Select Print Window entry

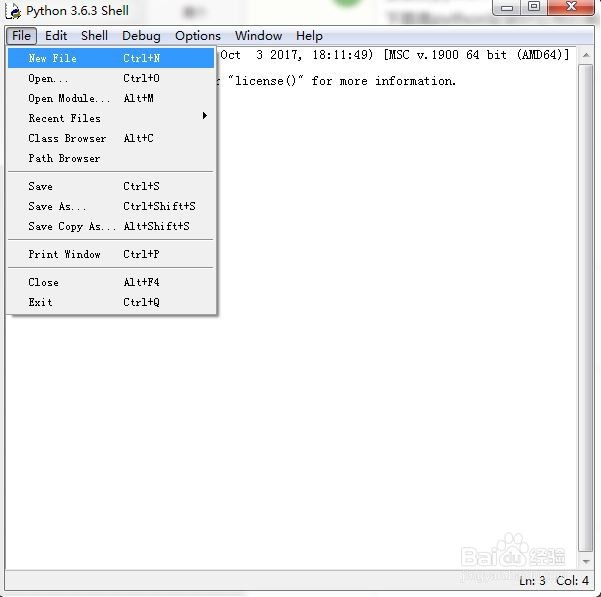click(x=111, y=254)
